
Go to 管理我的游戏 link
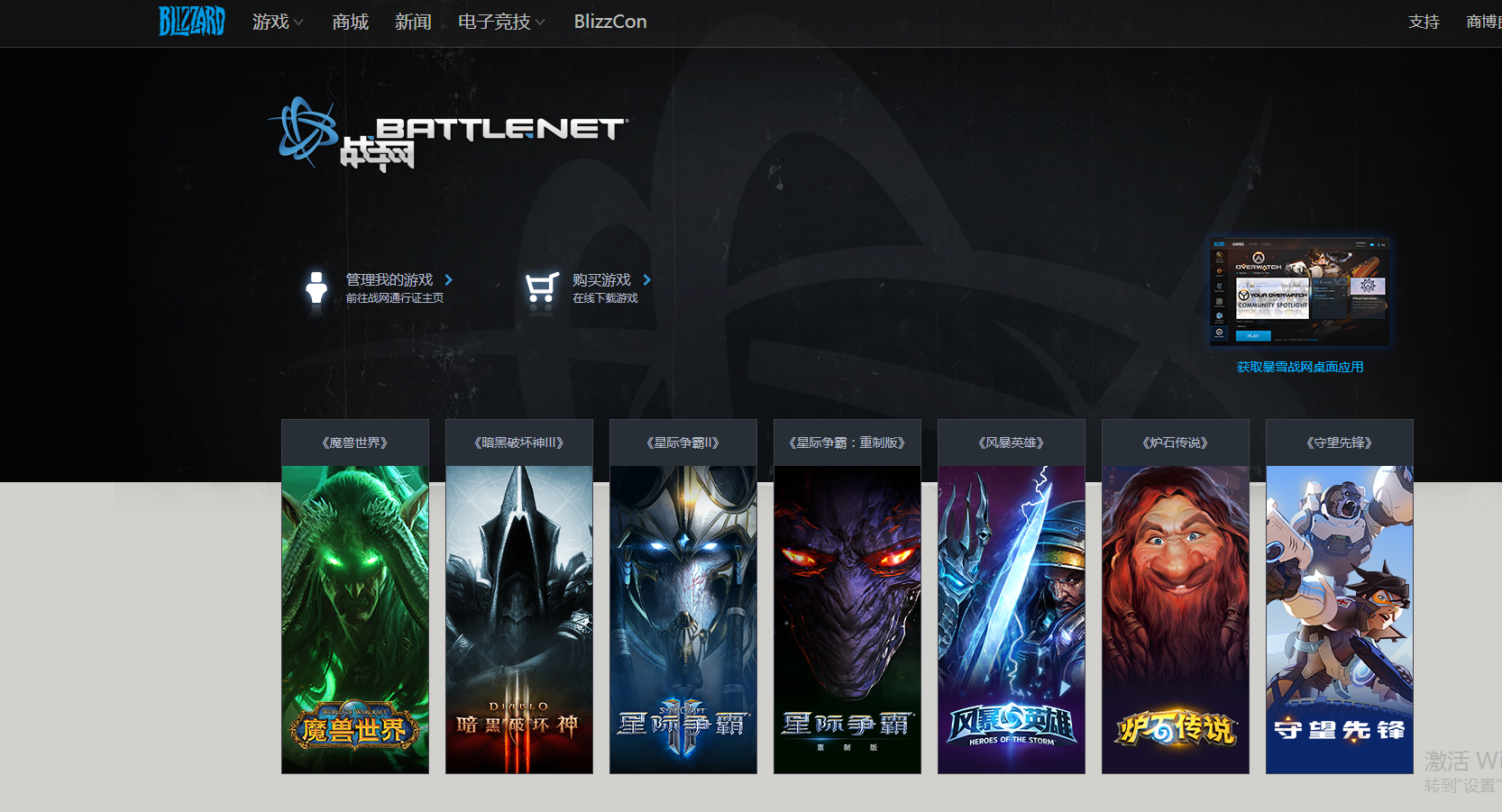389,279
